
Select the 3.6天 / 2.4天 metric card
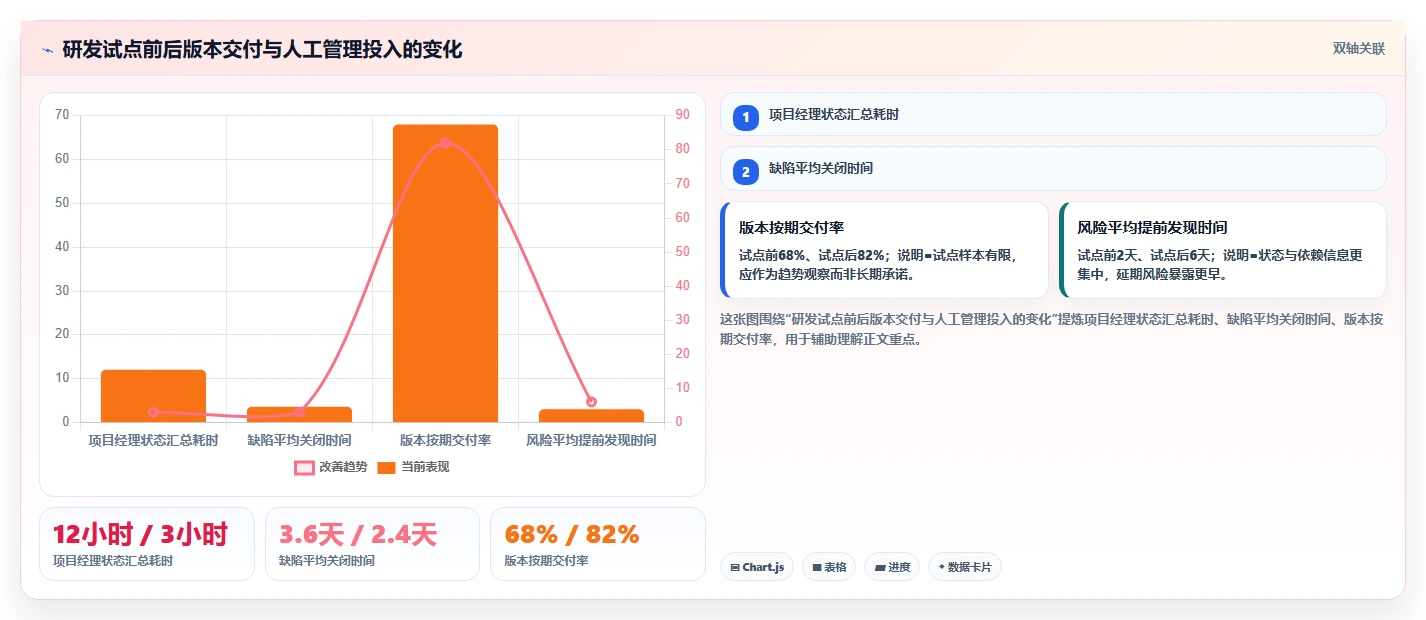pyautogui.click(x=372, y=544)
